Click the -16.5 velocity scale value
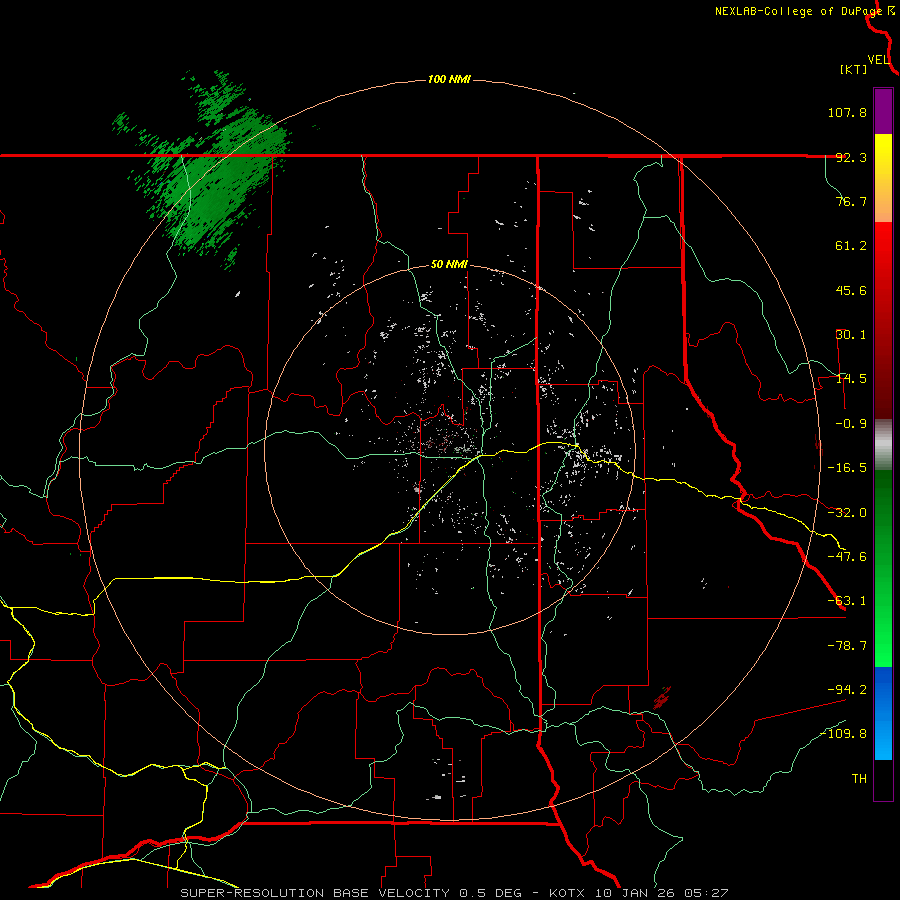 847,468
